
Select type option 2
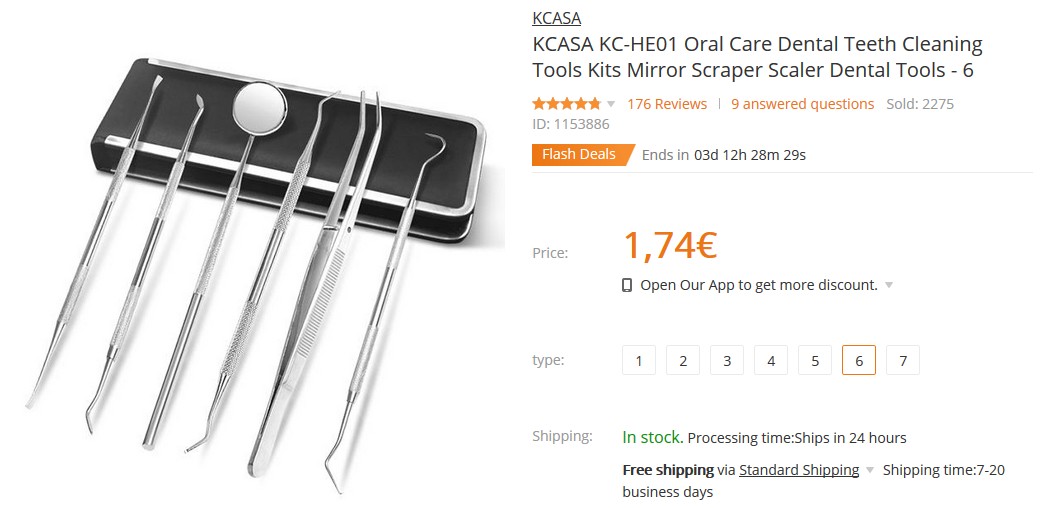point(683,360)
